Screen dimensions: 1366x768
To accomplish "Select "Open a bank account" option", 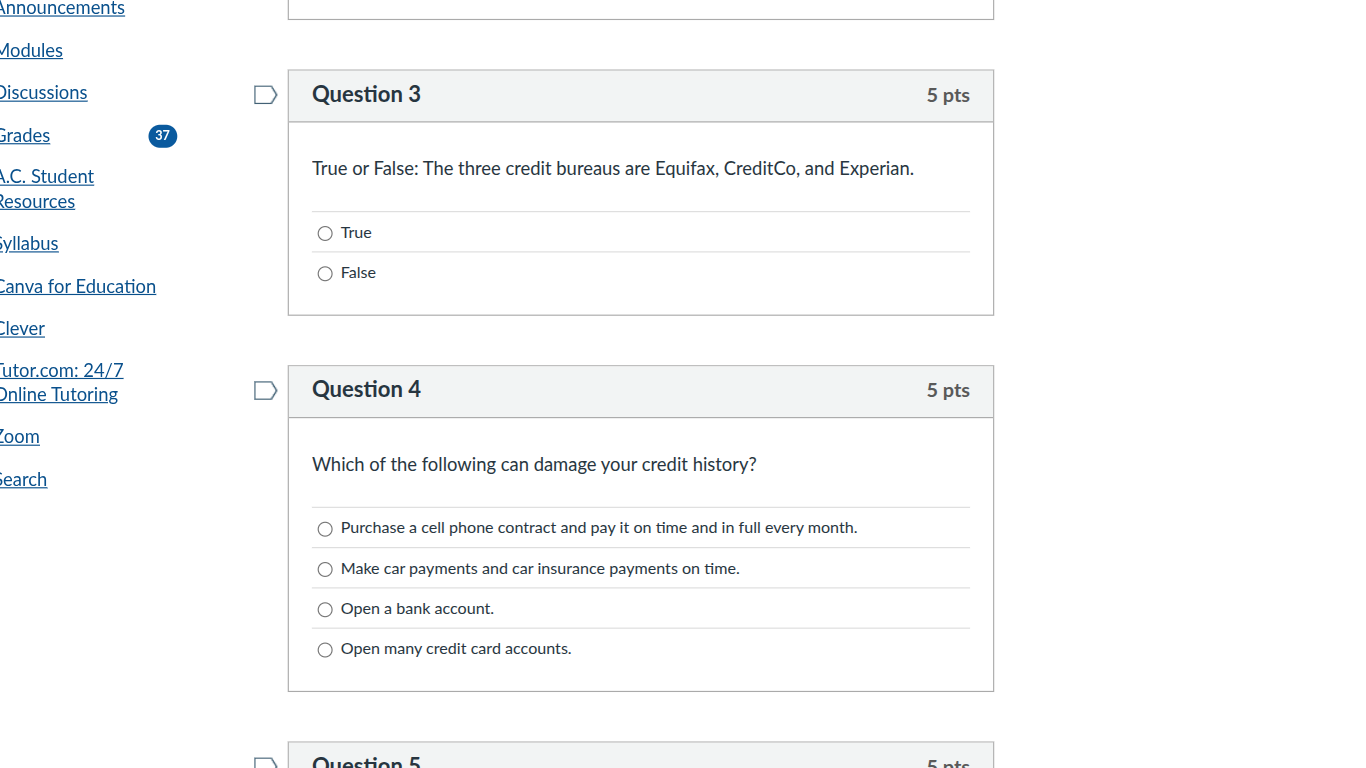I will point(325,609).
